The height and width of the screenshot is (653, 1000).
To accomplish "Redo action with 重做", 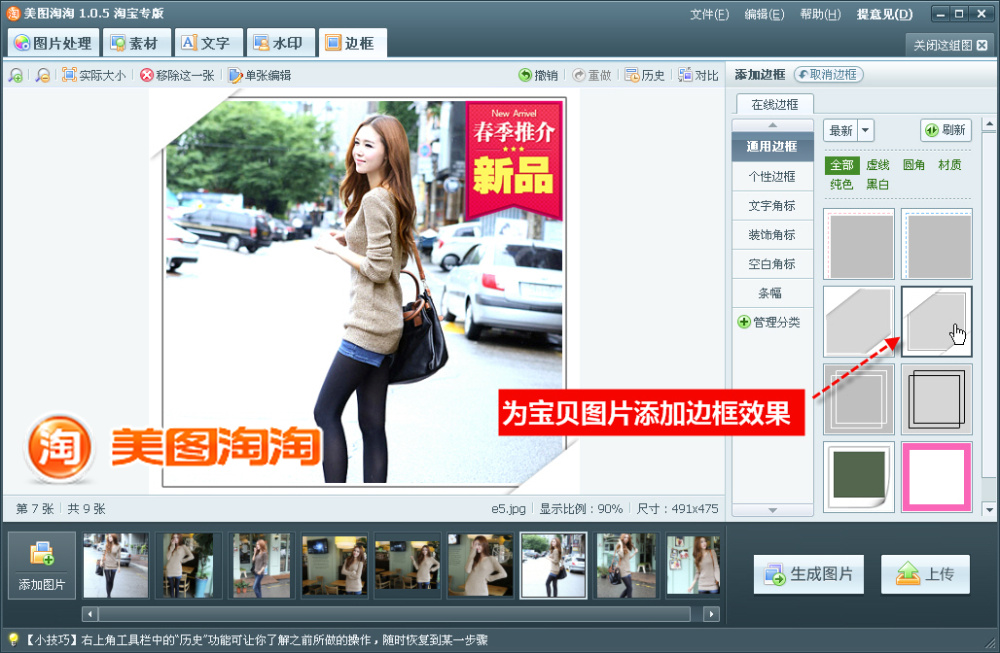I will 592,75.
